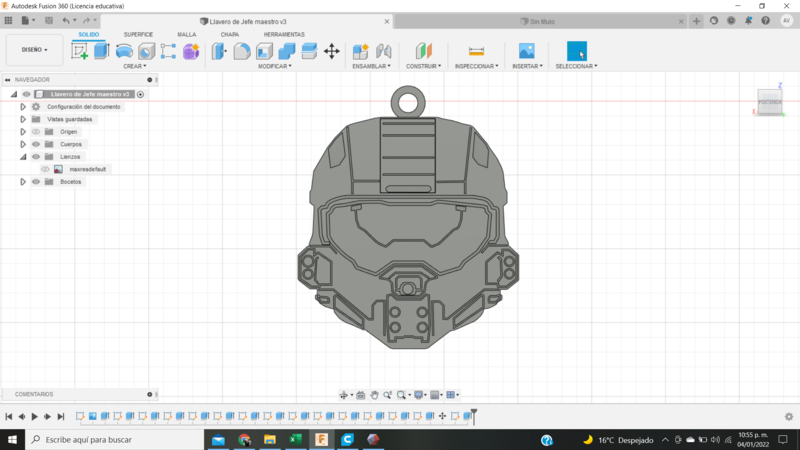Open the CONSTRUIR dropdown menu
Image resolution: width=800 pixels, height=450 pixels.
(x=423, y=66)
